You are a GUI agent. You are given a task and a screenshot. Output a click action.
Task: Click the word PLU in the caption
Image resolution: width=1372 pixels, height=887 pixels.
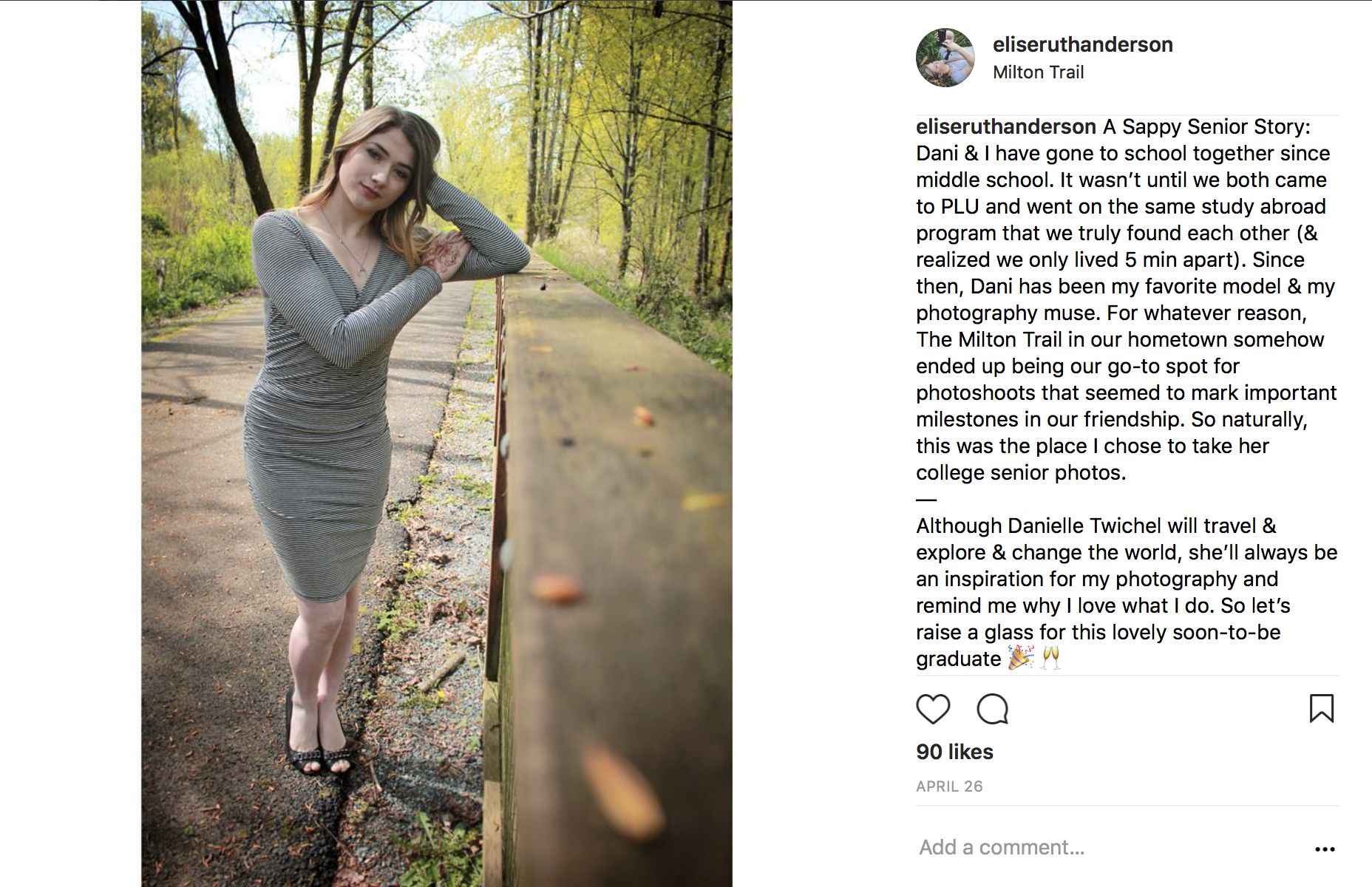960,207
